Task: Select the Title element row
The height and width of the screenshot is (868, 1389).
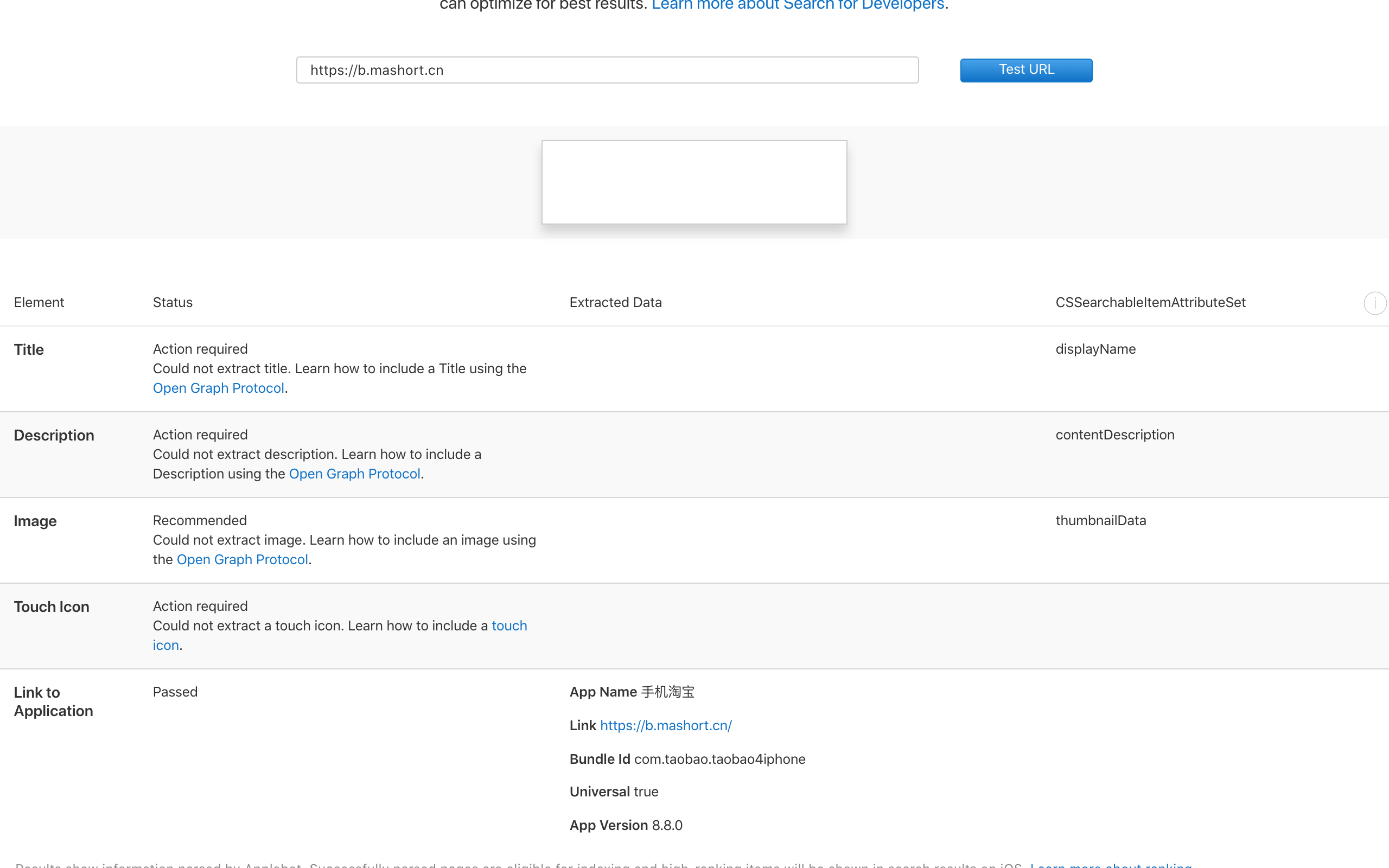Action: [x=28, y=349]
